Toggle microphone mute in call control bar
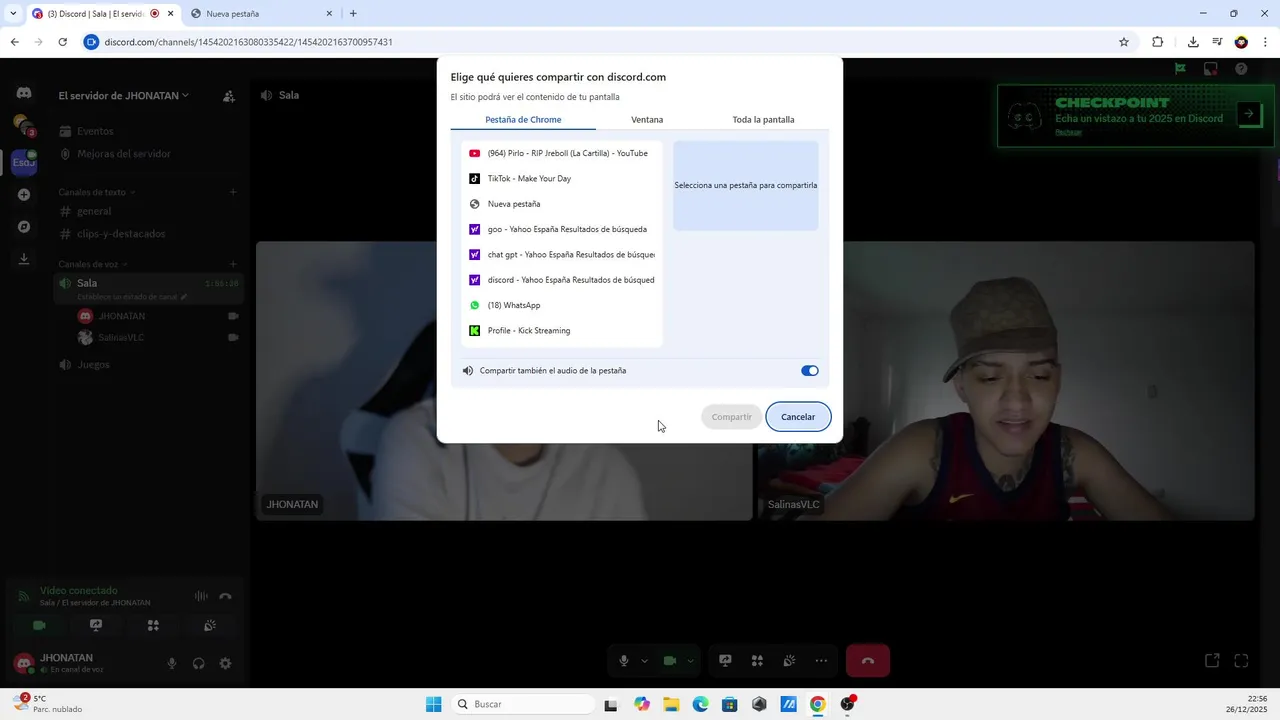The image size is (1280, 720). click(624, 661)
